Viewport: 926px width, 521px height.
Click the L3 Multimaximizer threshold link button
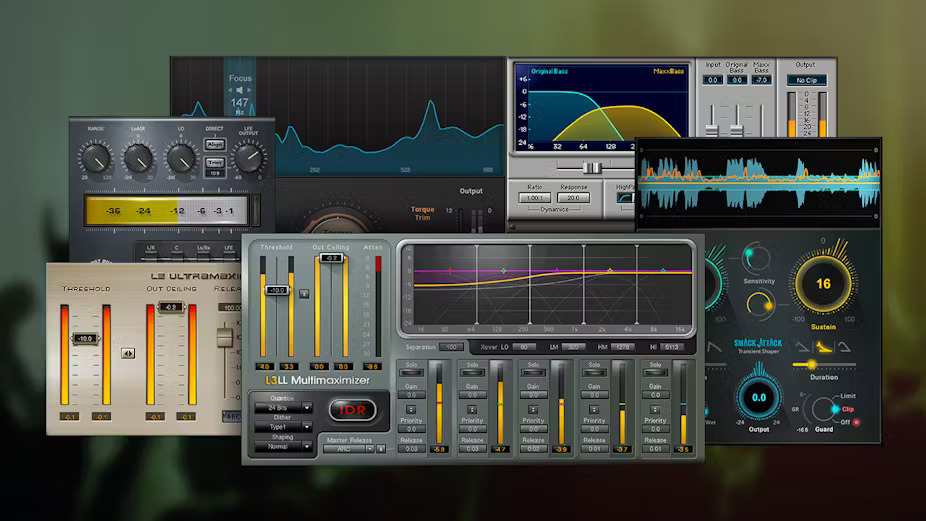[x=304, y=293]
